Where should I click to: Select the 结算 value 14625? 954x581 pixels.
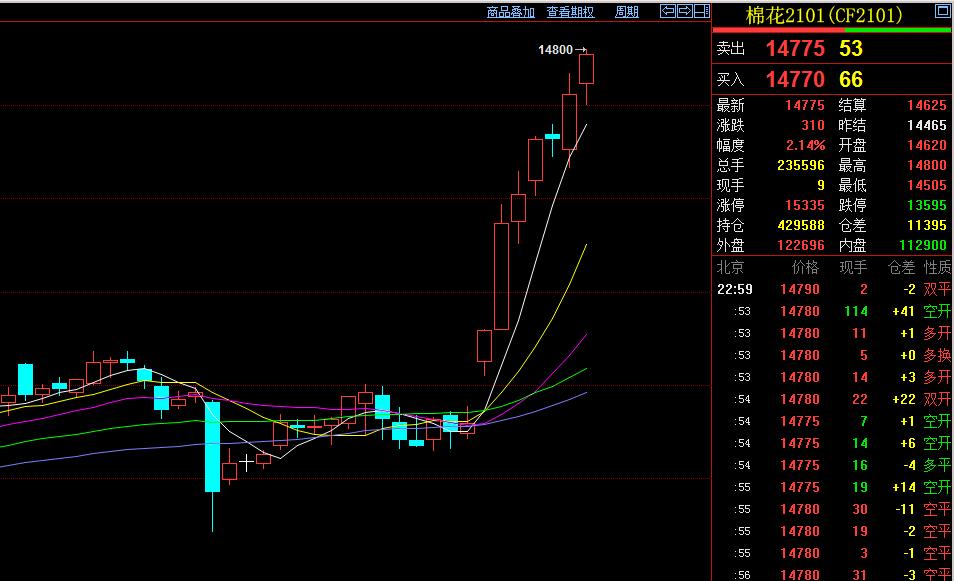(x=927, y=106)
